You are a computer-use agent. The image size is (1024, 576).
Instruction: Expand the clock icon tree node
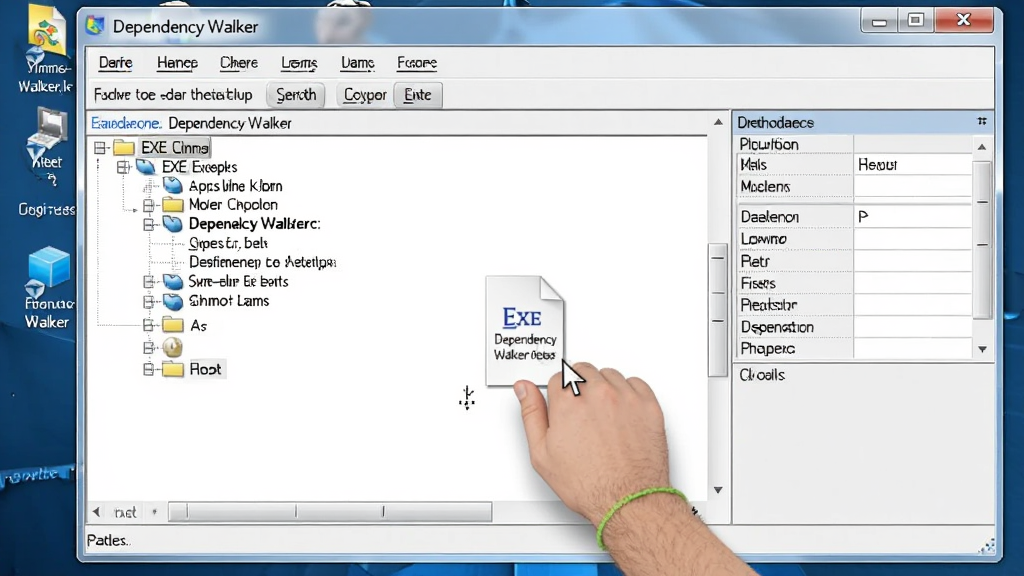coord(148,347)
